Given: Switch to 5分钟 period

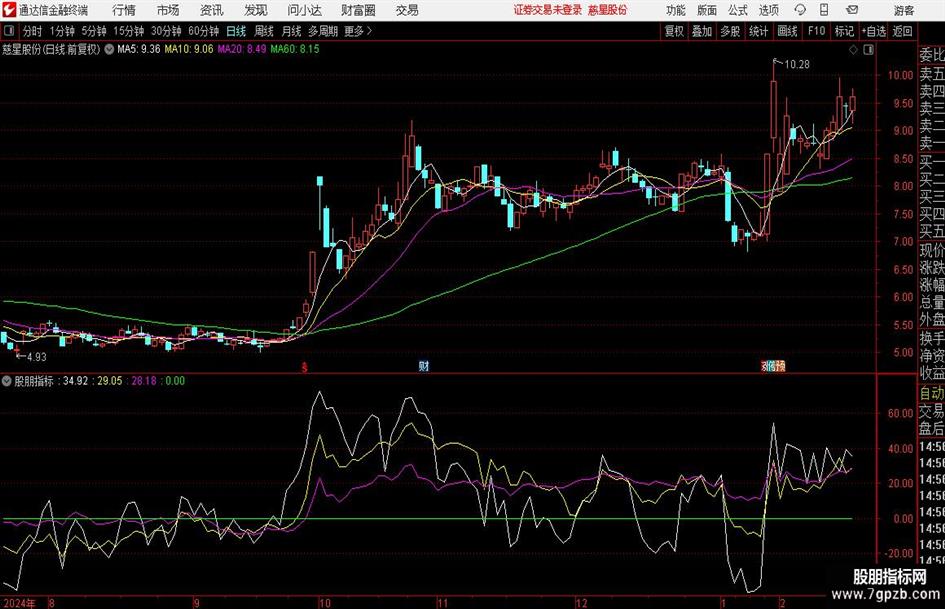Looking at the screenshot, I should tap(94, 31).
